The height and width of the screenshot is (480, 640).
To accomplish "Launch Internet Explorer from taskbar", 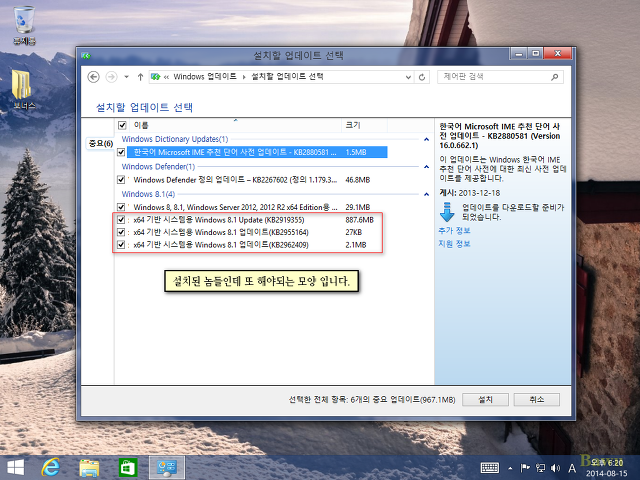I will tap(51, 467).
